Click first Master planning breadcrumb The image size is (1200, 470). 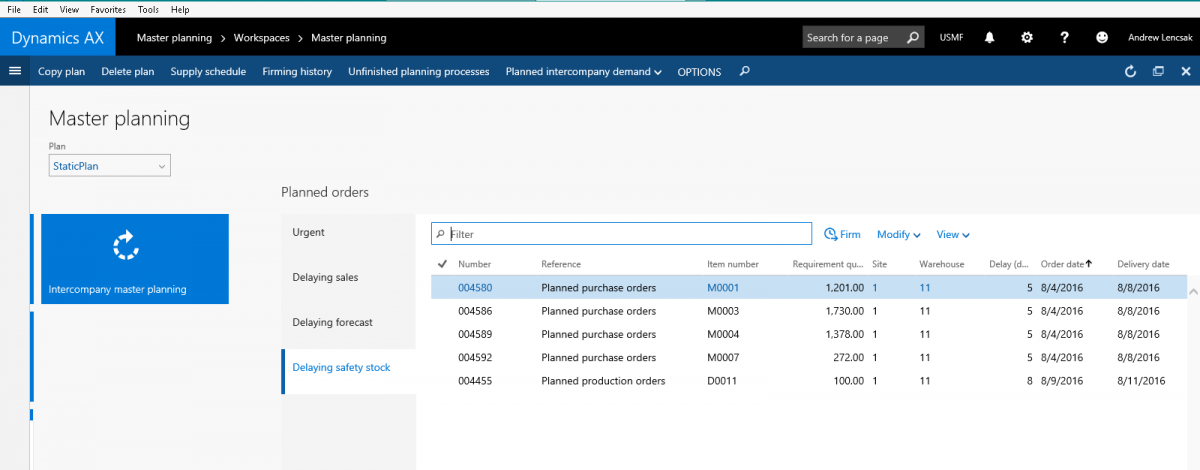[x=174, y=38]
